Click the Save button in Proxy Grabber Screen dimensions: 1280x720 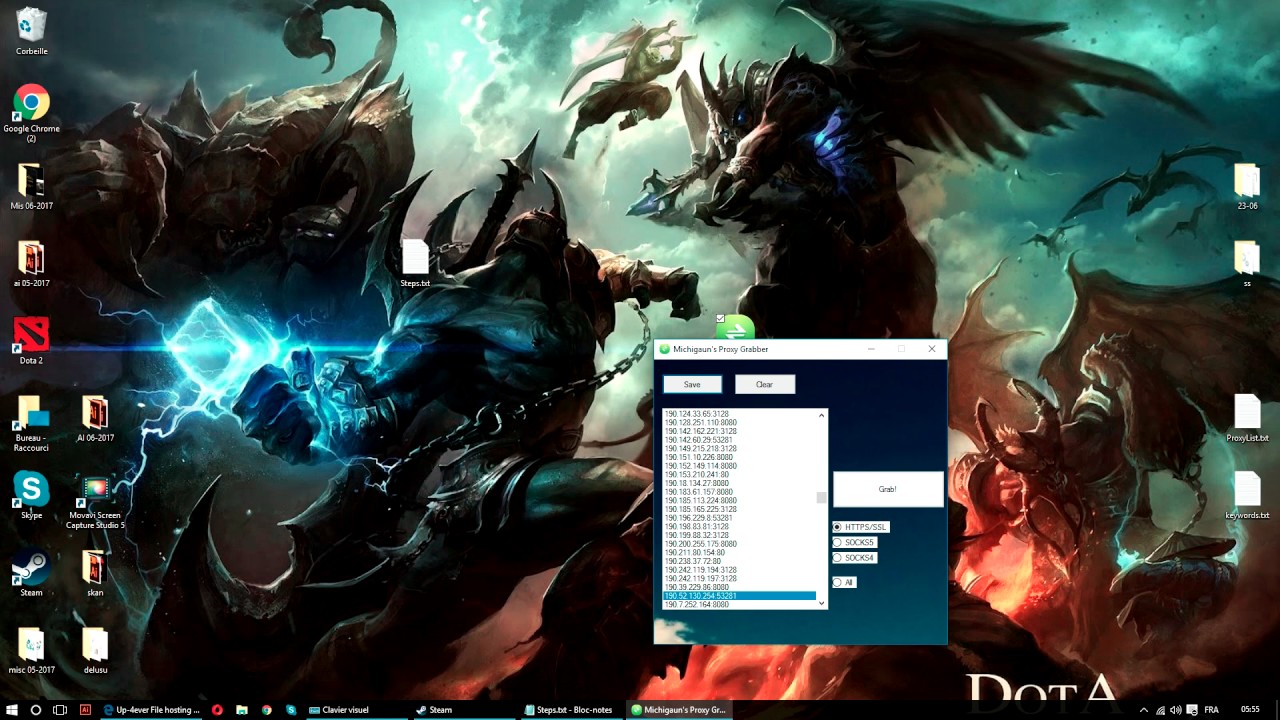tap(692, 385)
